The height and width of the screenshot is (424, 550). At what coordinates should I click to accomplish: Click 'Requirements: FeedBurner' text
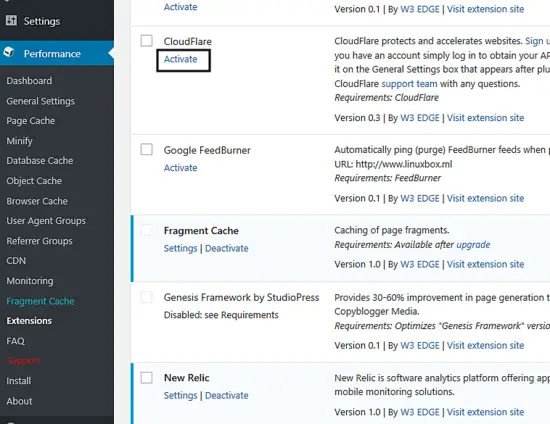click(x=388, y=178)
